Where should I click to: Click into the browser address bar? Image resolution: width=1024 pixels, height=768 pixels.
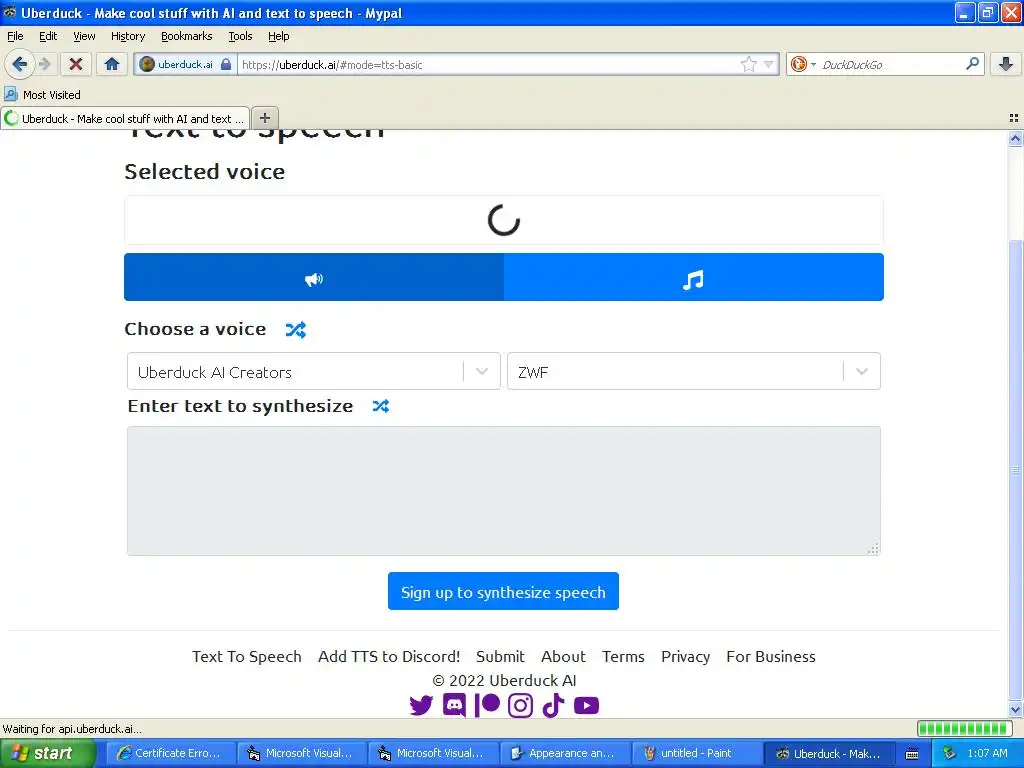coord(488,65)
